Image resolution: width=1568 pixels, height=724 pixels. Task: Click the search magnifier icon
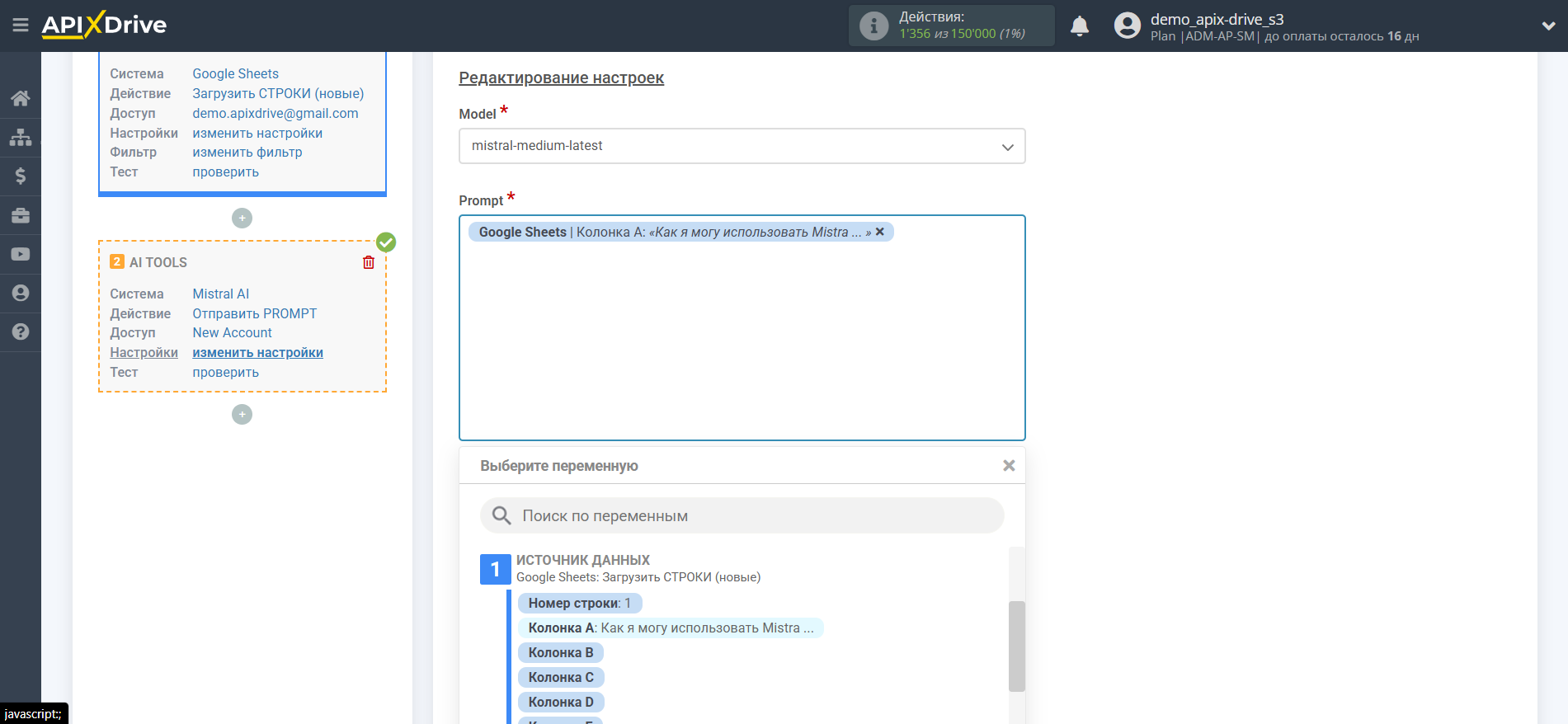pyautogui.click(x=501, y=515)
